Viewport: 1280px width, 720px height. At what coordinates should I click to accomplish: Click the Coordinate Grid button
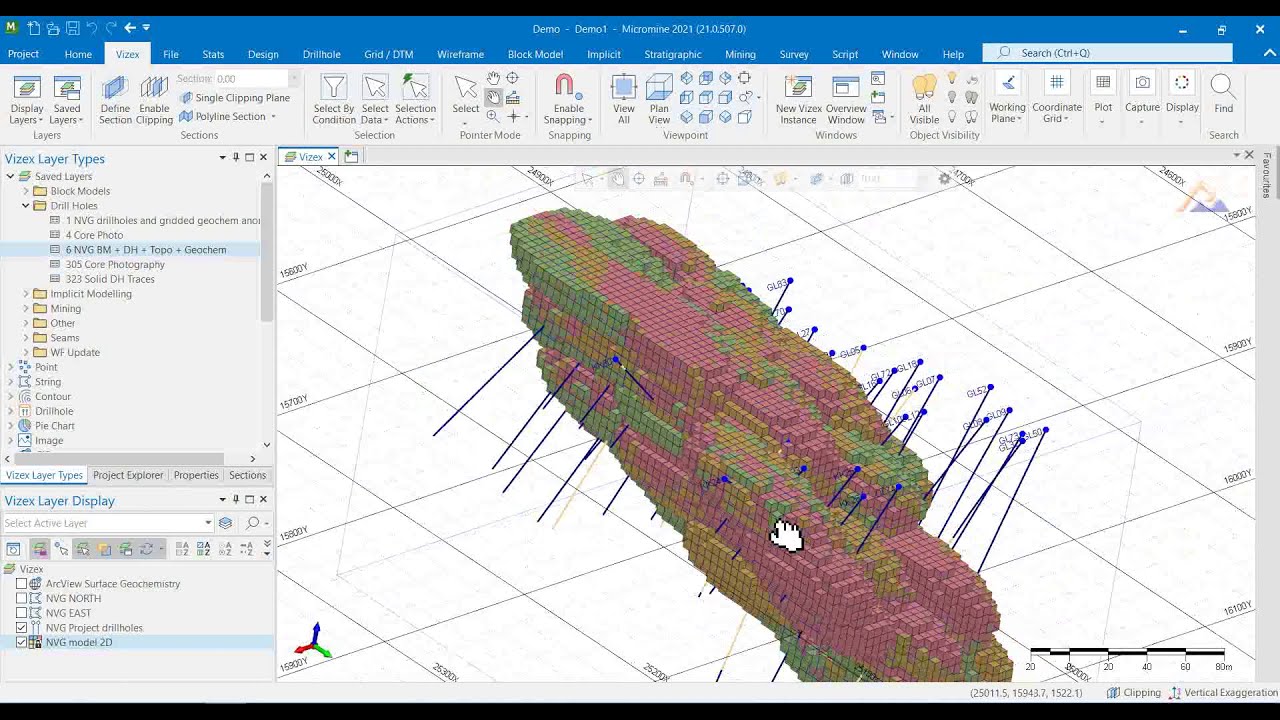click(1057, 99)
